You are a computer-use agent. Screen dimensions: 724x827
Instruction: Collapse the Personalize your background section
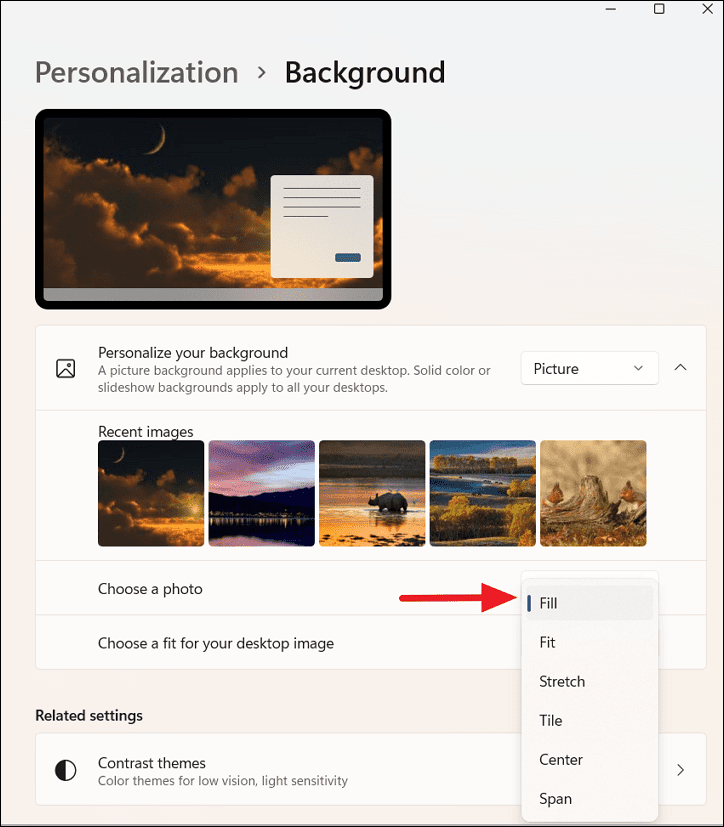[680, 368]
